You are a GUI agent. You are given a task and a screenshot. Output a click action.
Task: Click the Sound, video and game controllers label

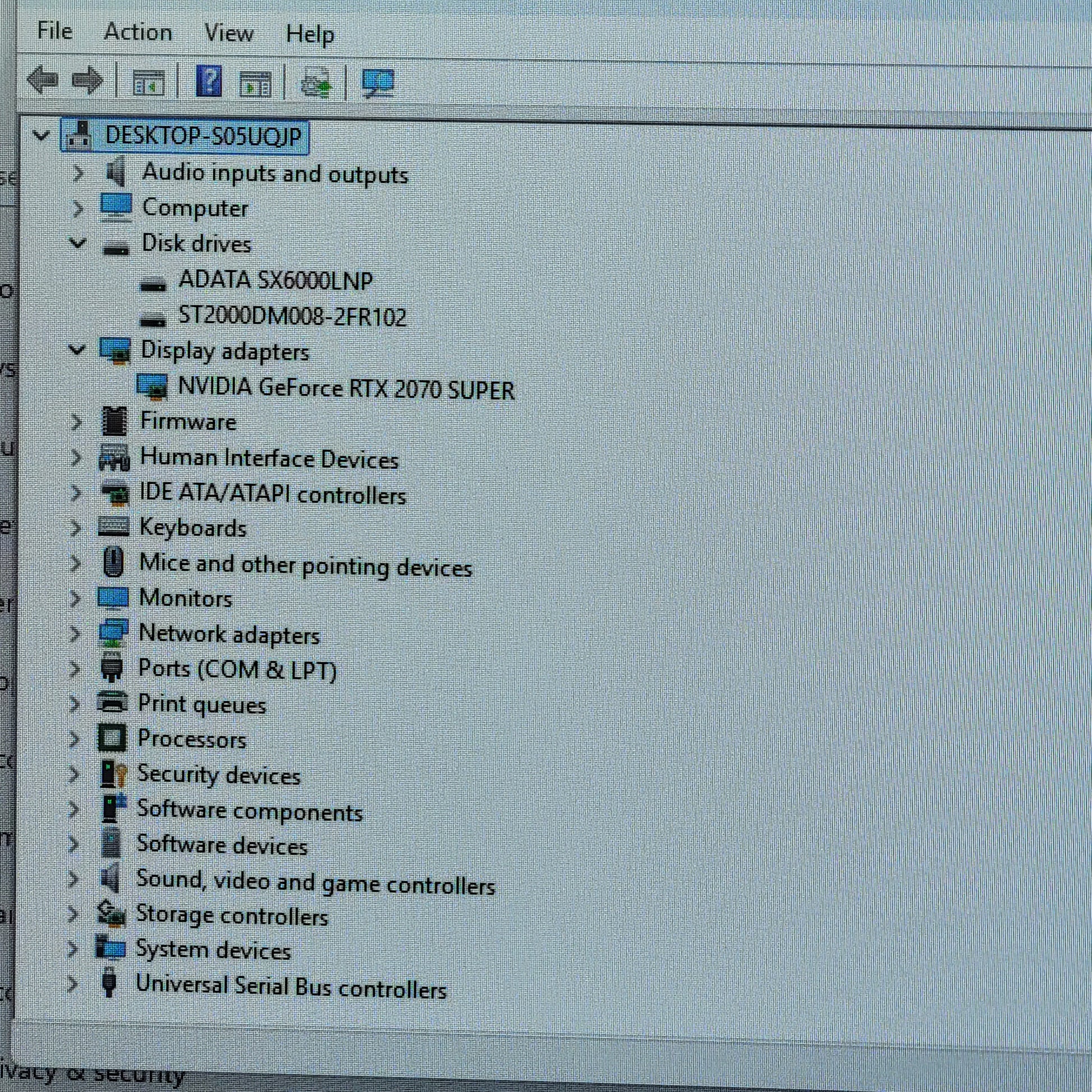point(315,882)
